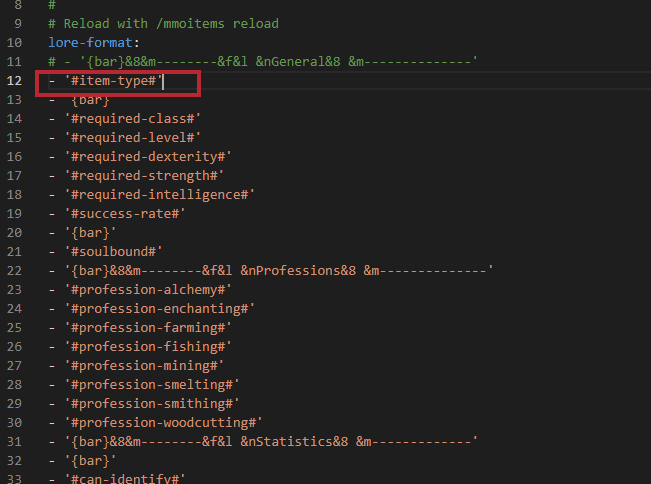Click '#required-level#' entry
Viewport: 651px width, 484px height.
(133, 138)
